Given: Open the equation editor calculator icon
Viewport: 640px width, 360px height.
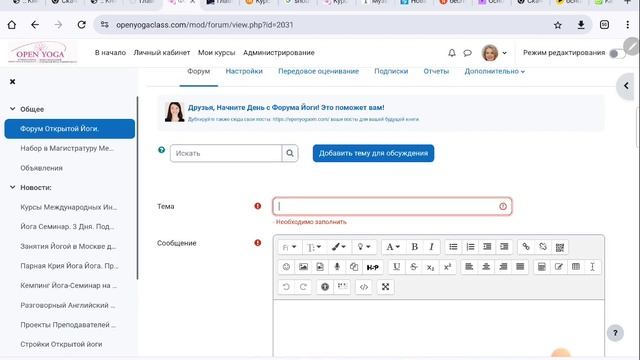Looking at the screenshot, I should click(x=542, y=267).
